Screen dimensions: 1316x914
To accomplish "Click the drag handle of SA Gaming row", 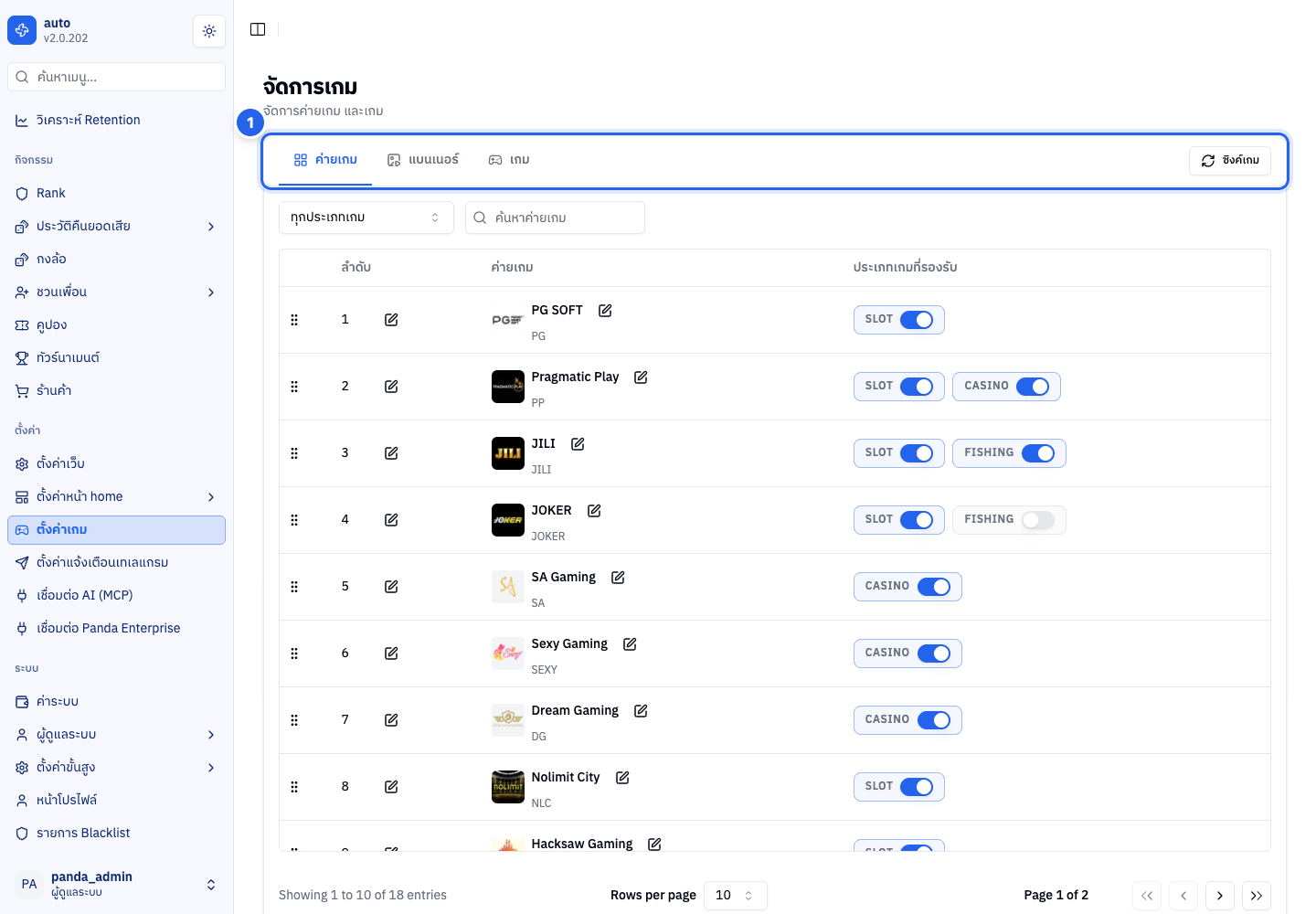I will coord(294,587).
